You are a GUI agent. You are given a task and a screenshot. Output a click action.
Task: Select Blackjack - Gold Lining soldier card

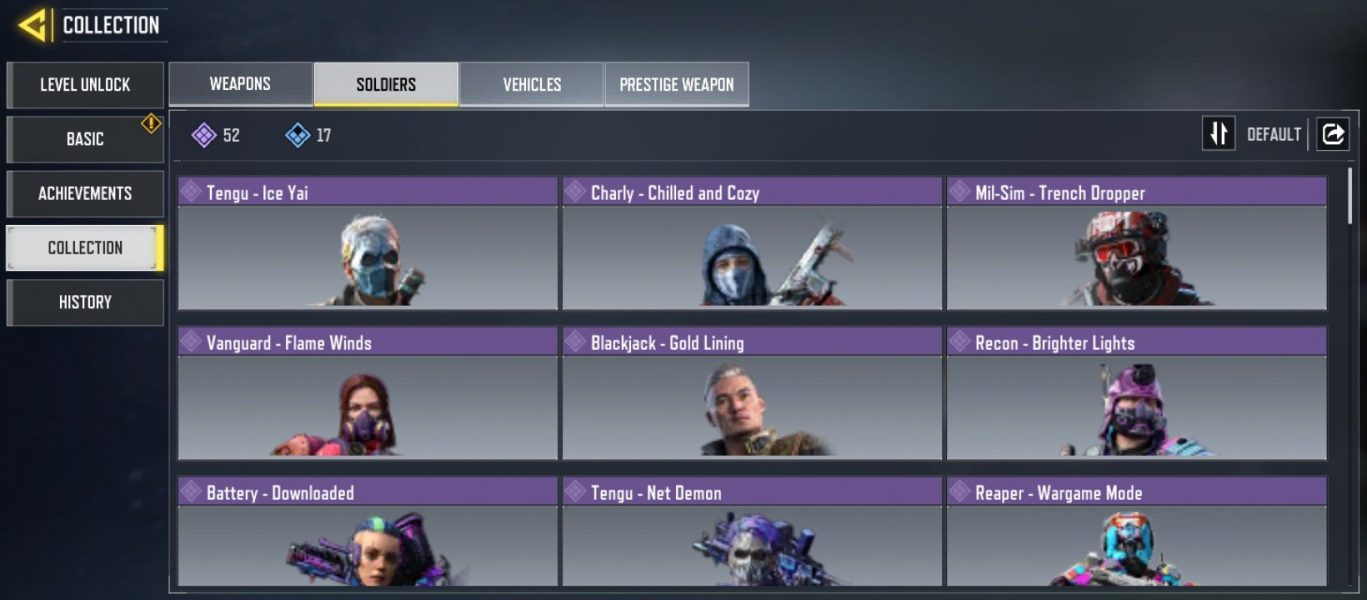tap(752, 393)
